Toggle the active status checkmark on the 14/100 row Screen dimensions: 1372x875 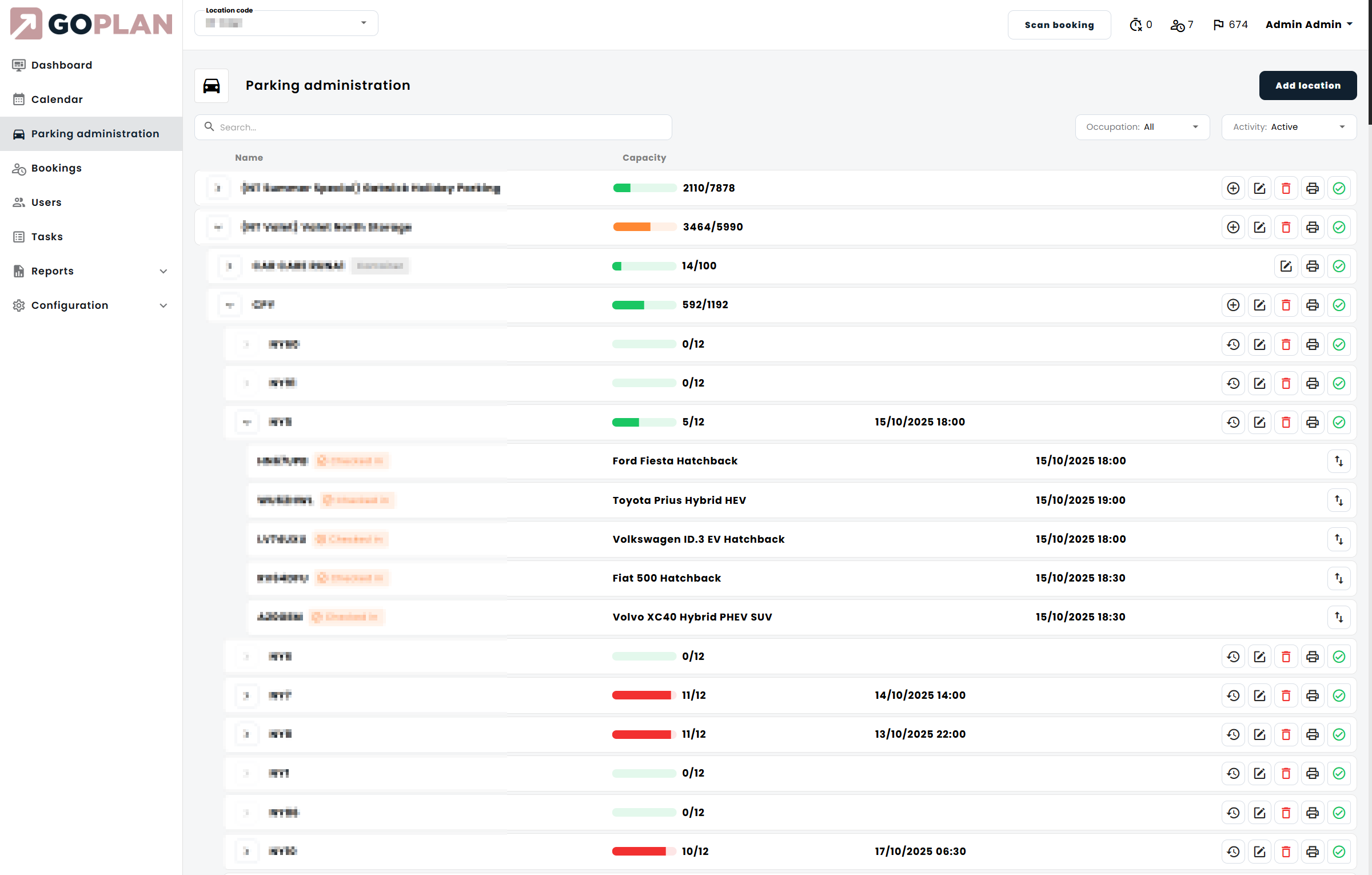pyautogui.click(x=1338, y=266)
